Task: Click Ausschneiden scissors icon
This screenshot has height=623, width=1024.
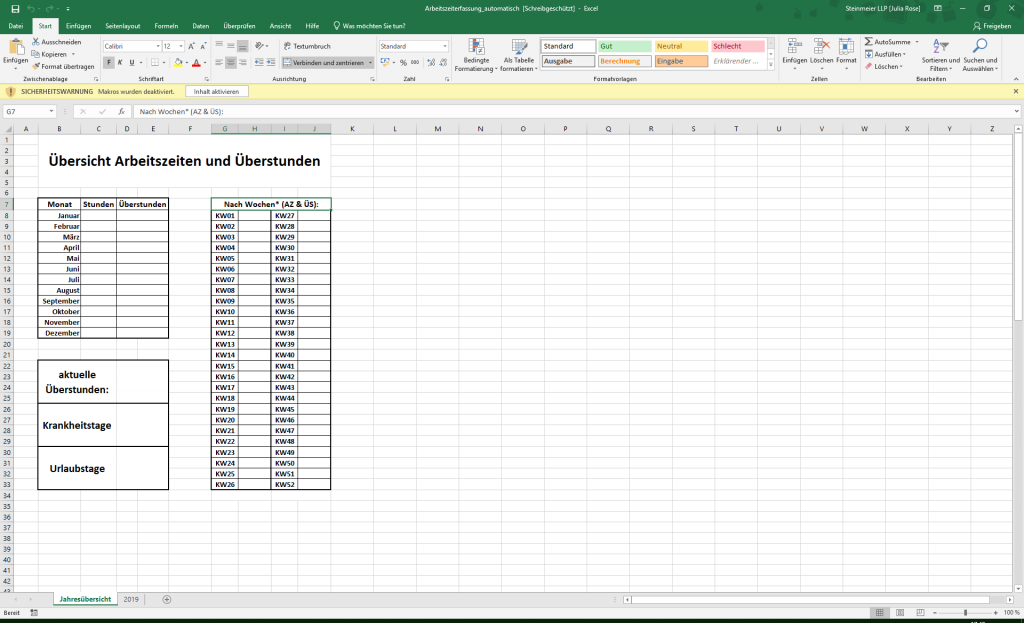Action: pos(36,42)
